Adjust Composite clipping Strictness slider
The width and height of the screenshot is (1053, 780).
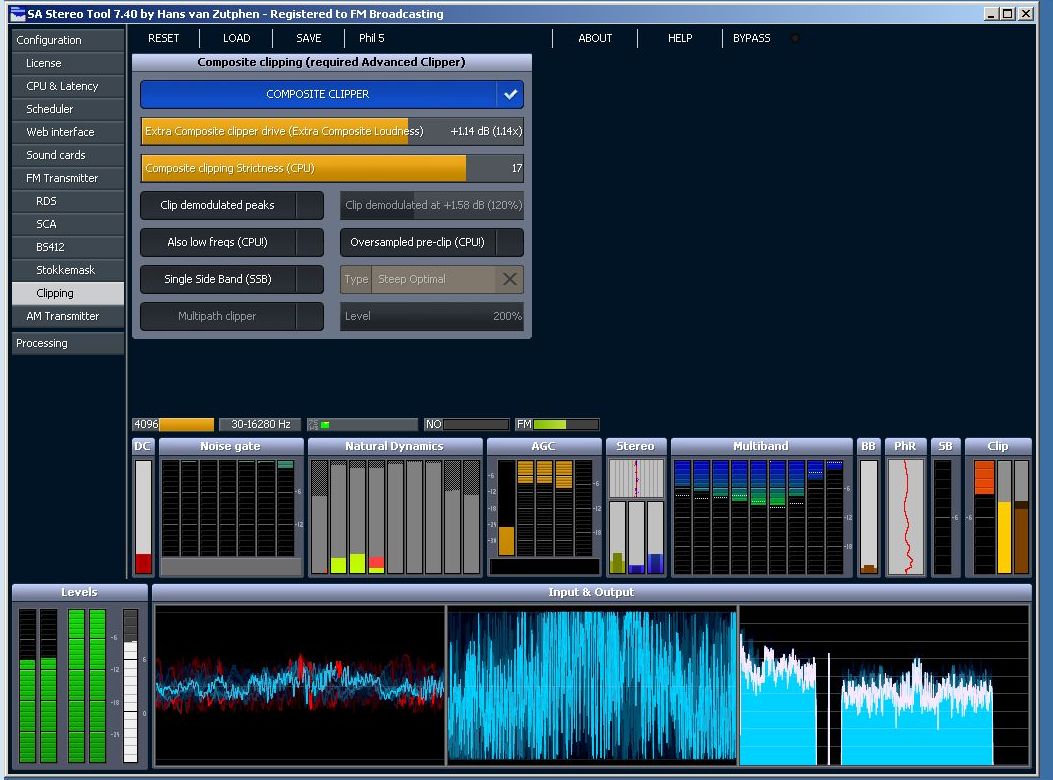(x=332, y=168)
